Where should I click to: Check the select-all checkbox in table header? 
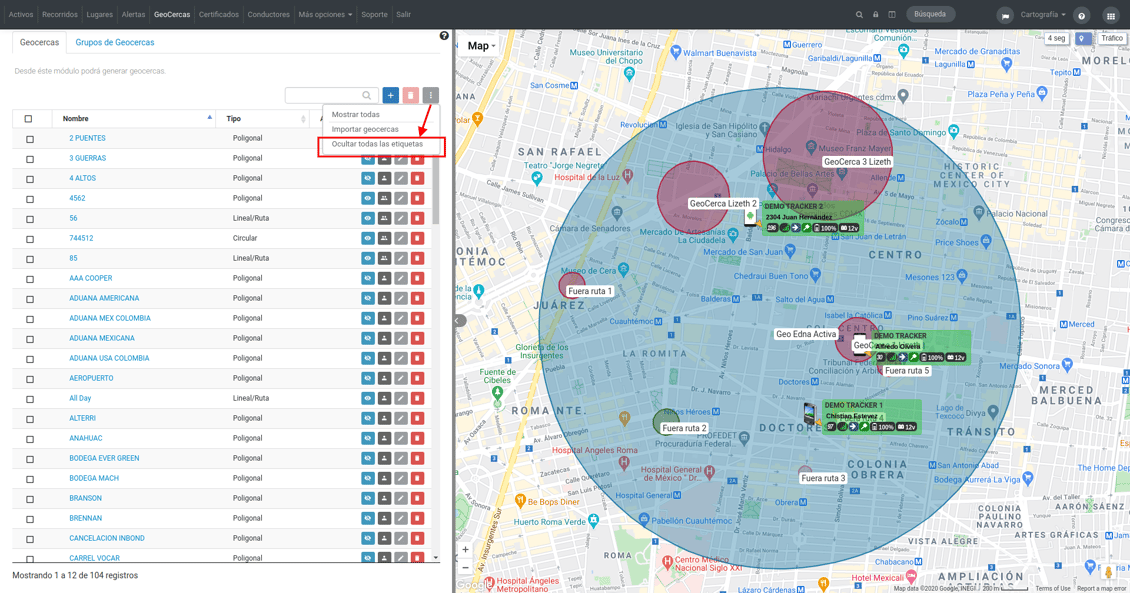(x=29, y=119)
